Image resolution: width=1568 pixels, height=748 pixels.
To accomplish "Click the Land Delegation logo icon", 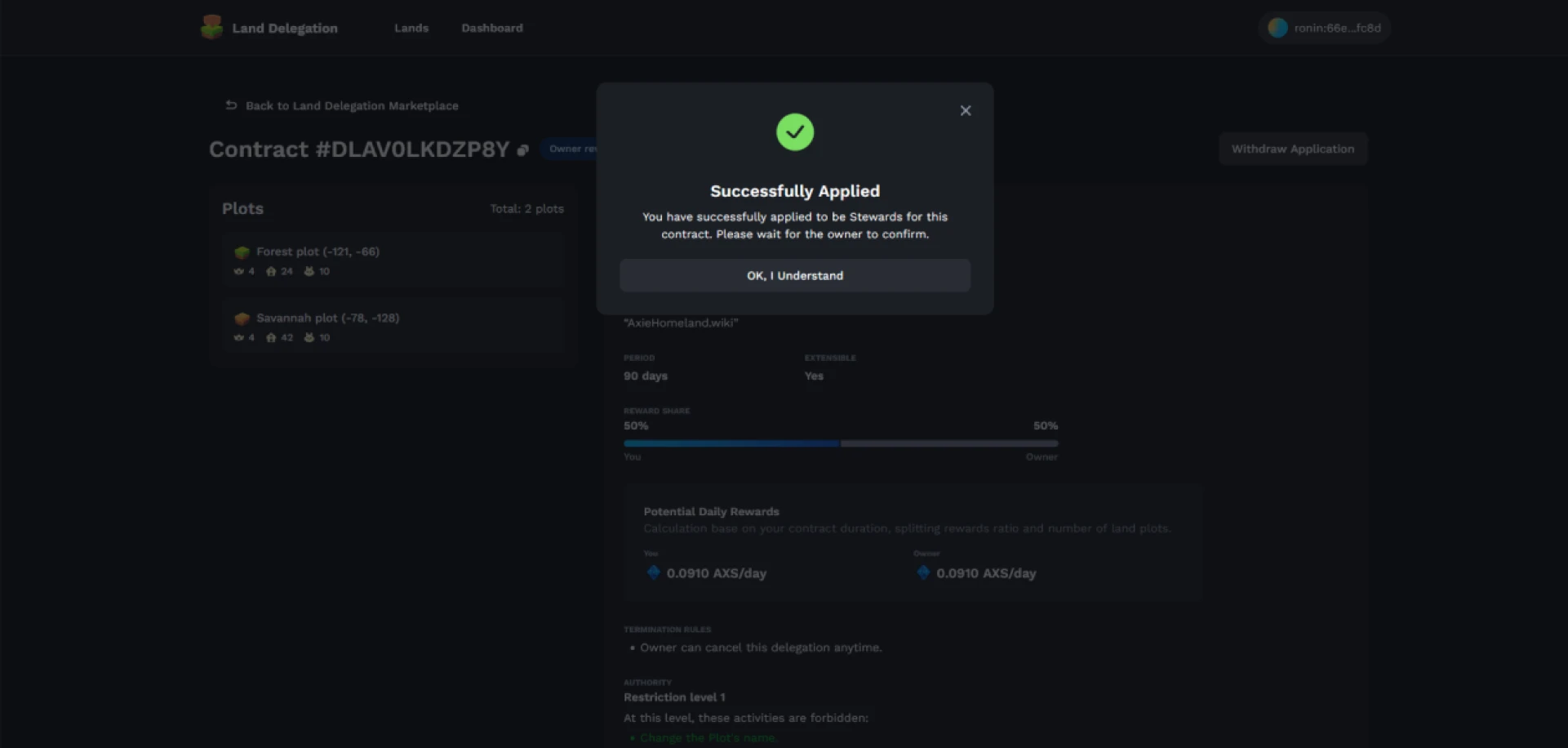I will (x=211, y=28).
